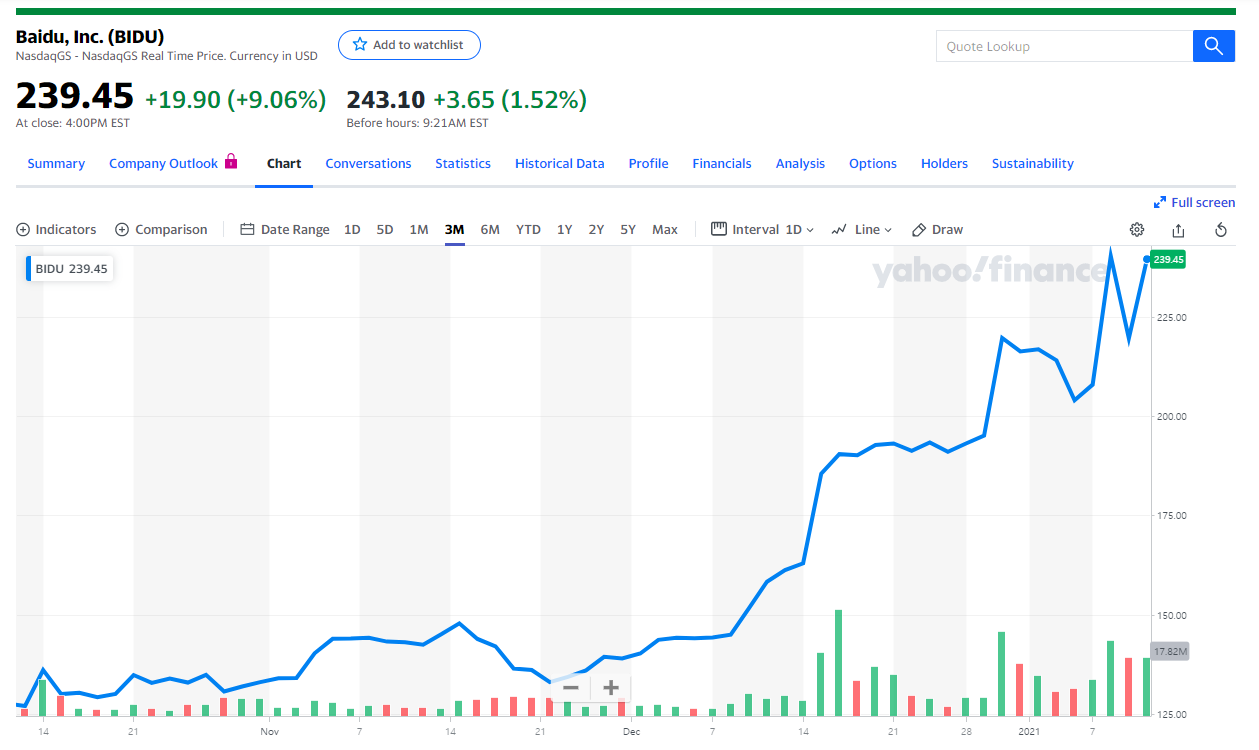Viewport: 1259px width, 750px height.
Task: Click the +19.90 (+9.06%) change value
Action: point(236,100)
